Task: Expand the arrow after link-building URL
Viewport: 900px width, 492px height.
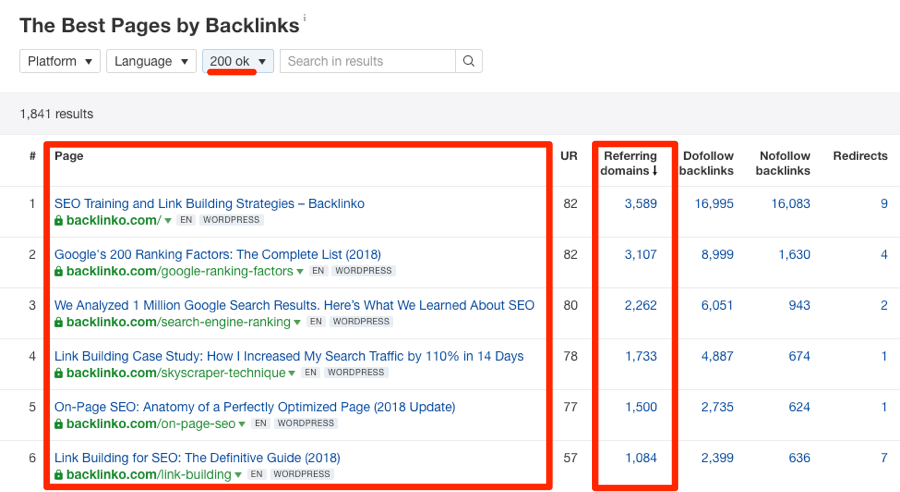Action: (x=238, y=475)
